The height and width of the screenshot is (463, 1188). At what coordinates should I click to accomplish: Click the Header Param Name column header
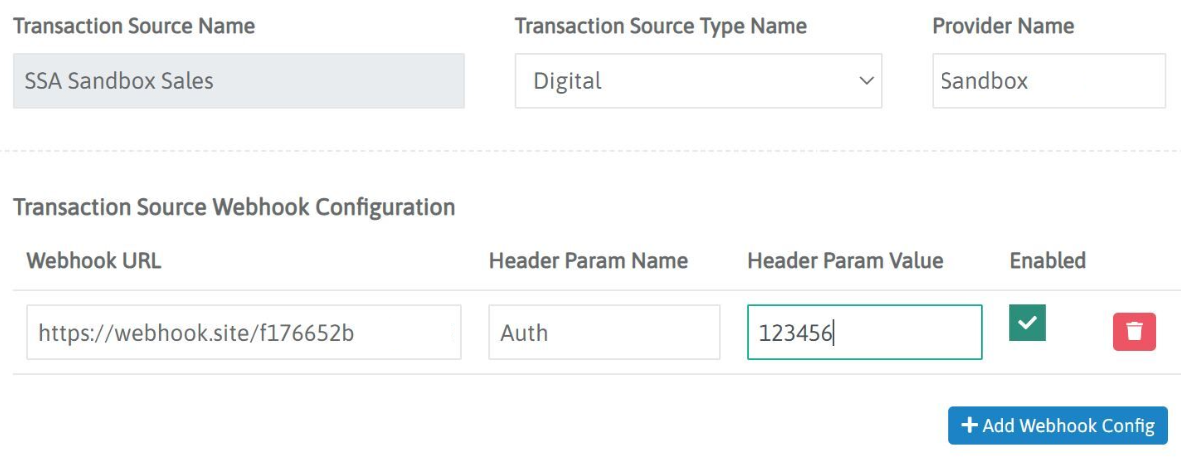tap(588, 261)
